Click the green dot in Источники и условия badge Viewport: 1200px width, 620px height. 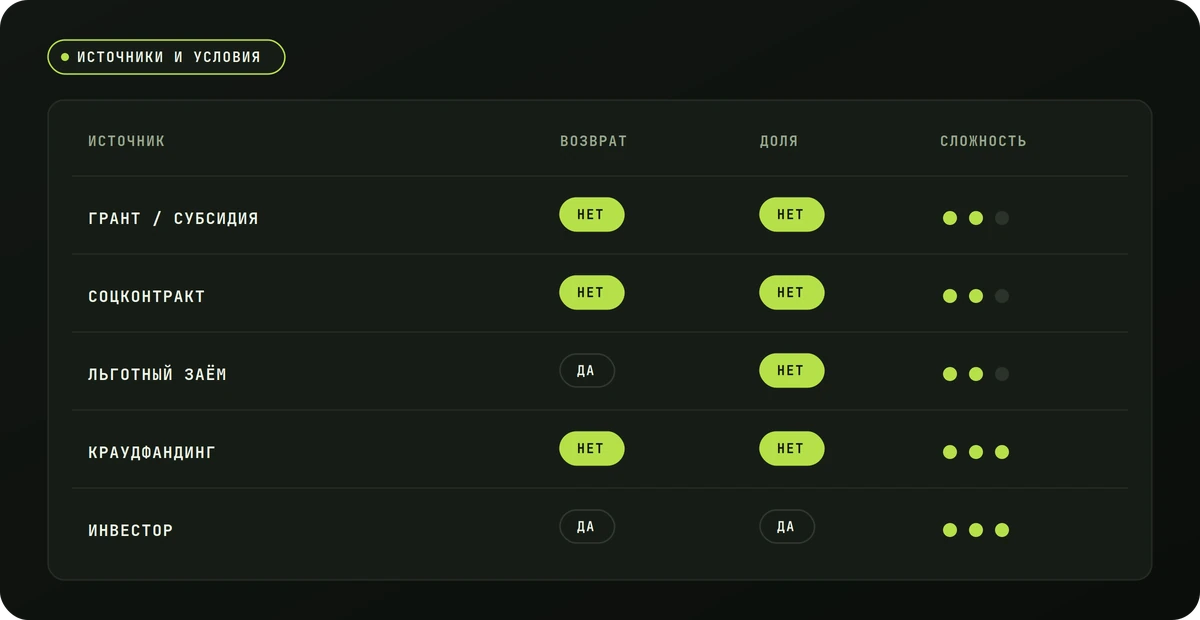pyautogui.click(x=65, y=57)
